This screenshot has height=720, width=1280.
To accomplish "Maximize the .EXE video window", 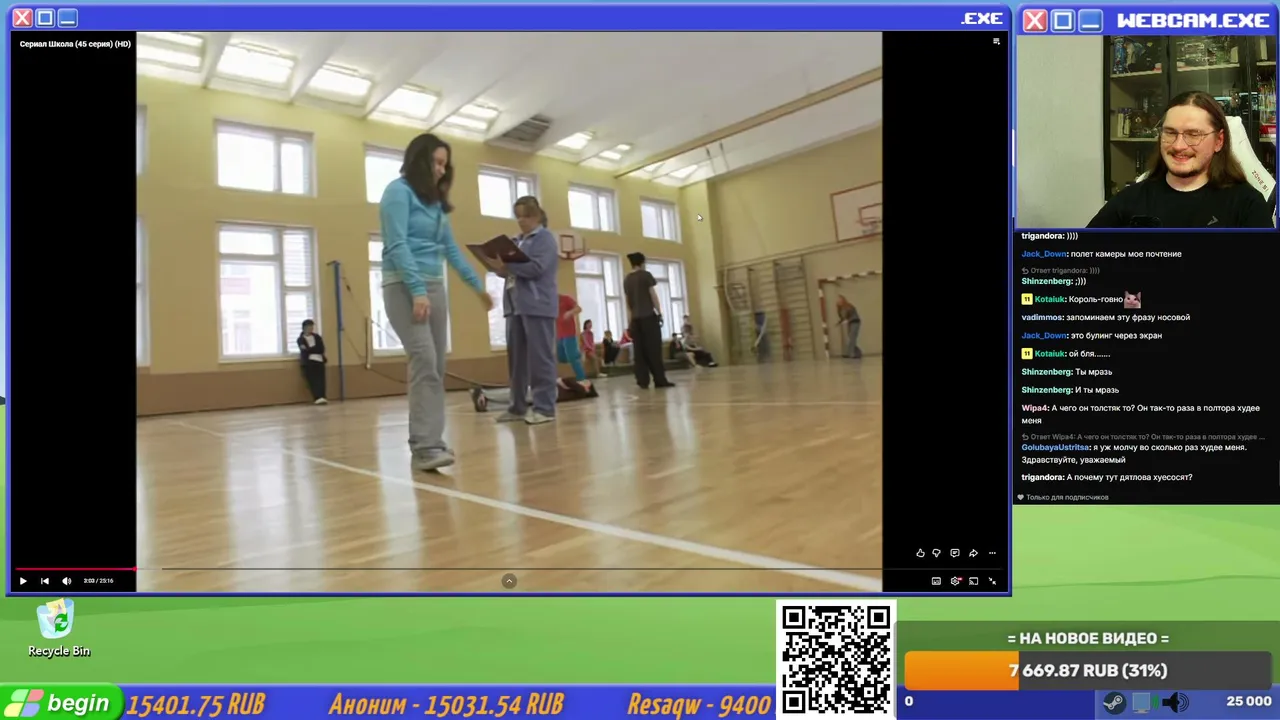I will point(45,18).
